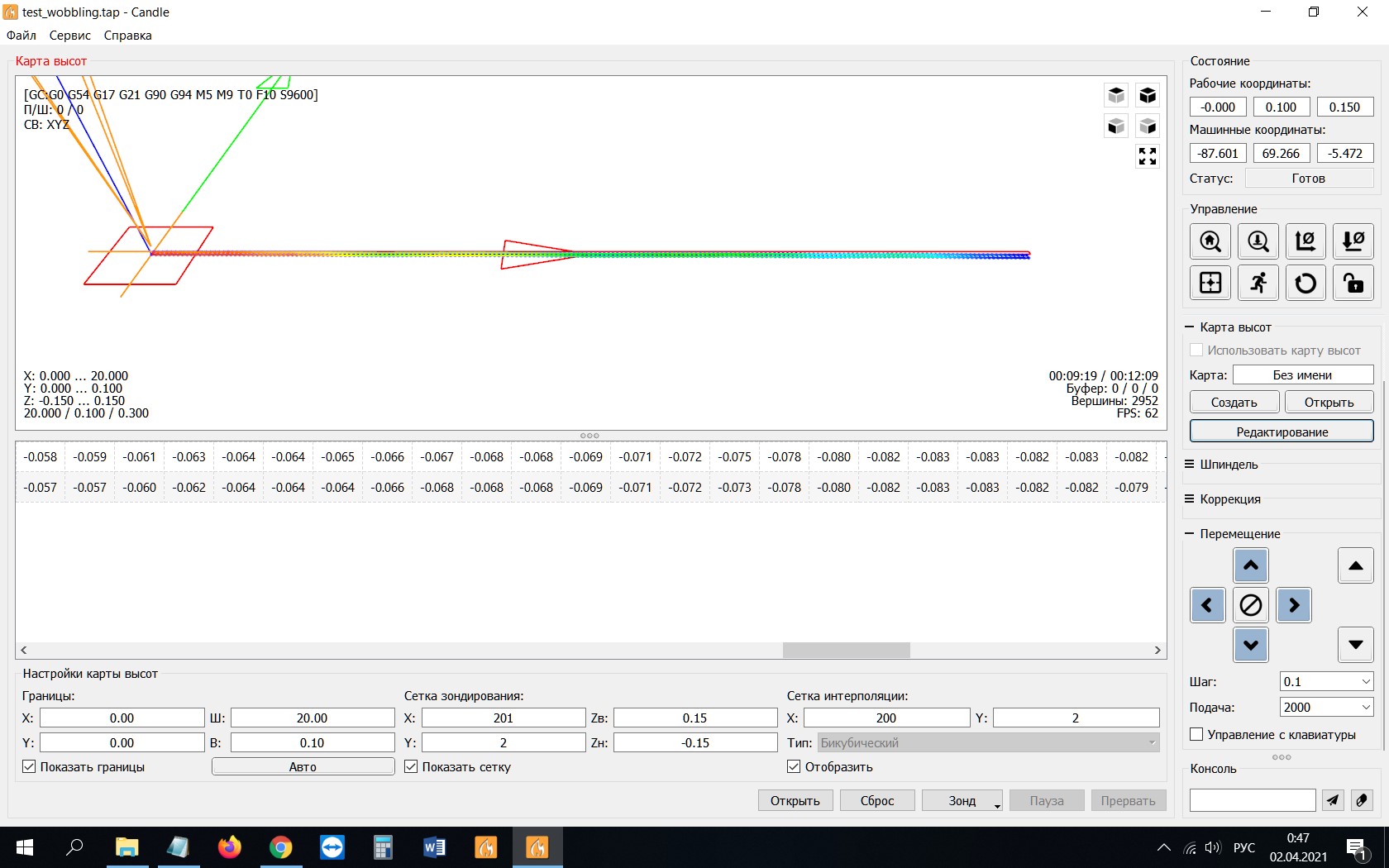The height and width of the screenshot is (868, 1389).
Task: Select table cell '-0.058'
Action: pos(41,457)
